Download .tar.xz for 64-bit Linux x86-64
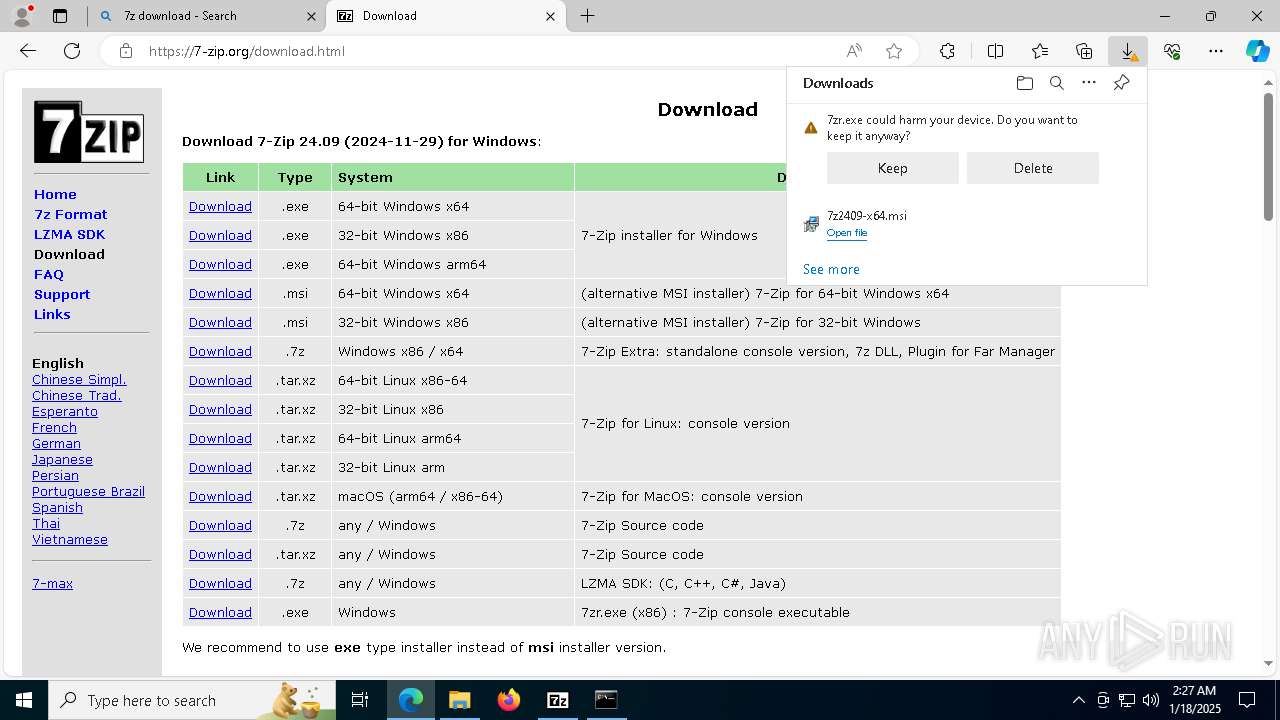 [x=220, y=380]
